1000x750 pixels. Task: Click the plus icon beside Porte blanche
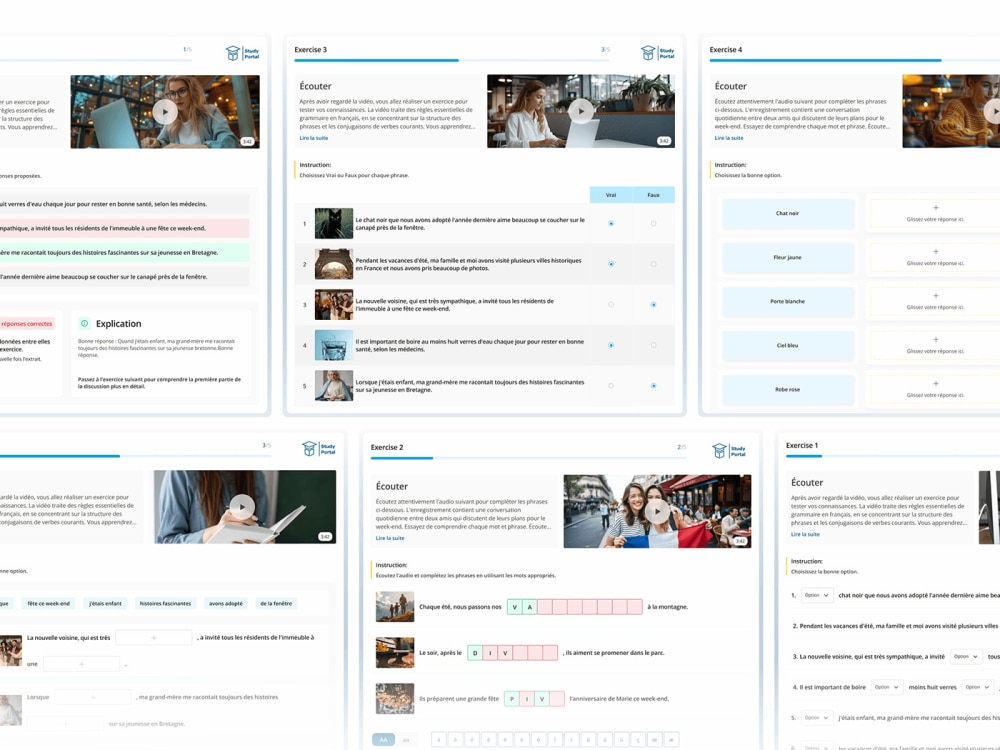[936, 296]
